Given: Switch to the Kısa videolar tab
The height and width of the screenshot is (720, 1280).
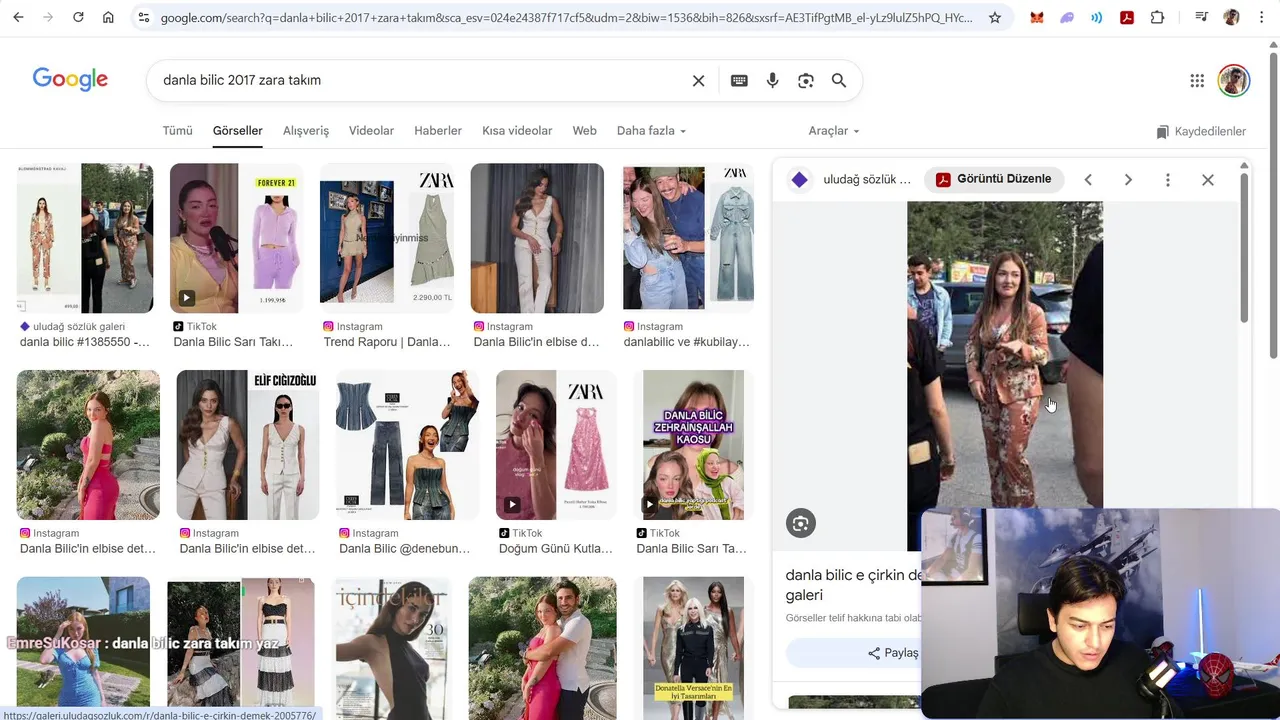Looking at the screenshot, I should tap(517, 131).
